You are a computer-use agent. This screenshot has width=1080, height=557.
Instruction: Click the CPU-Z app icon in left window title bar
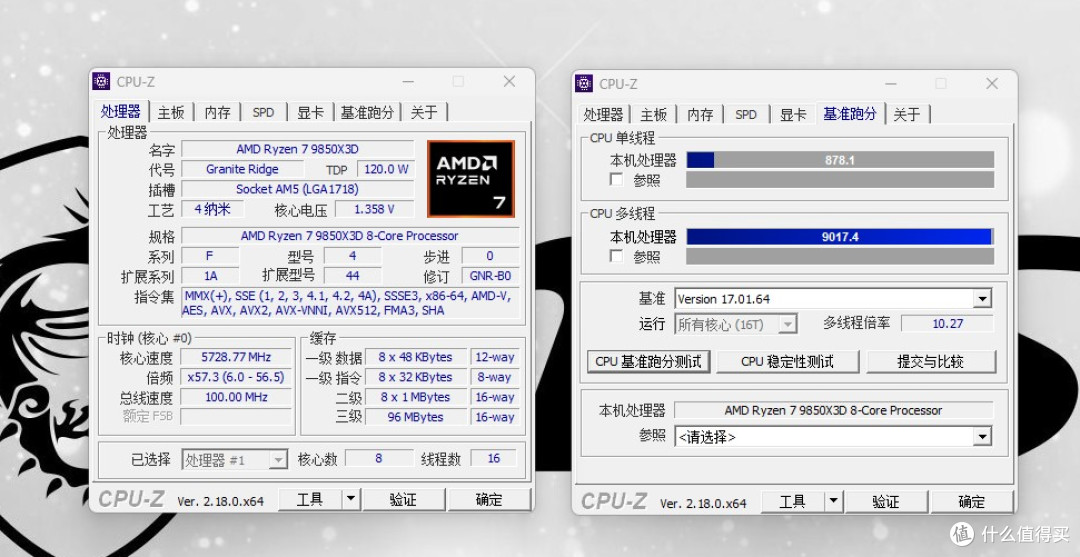point(101,81)
